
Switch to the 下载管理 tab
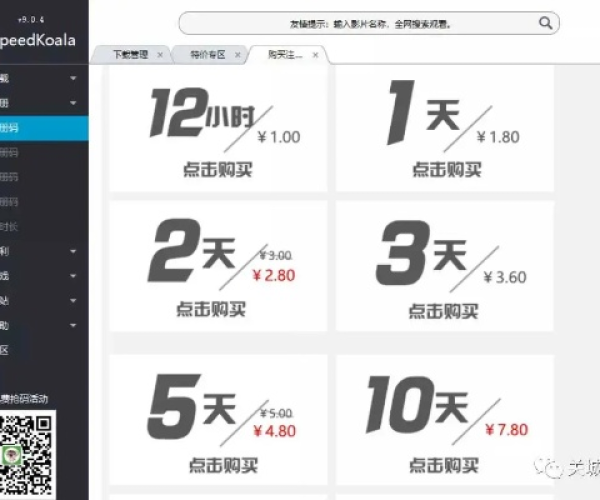[x=130, y=55]
